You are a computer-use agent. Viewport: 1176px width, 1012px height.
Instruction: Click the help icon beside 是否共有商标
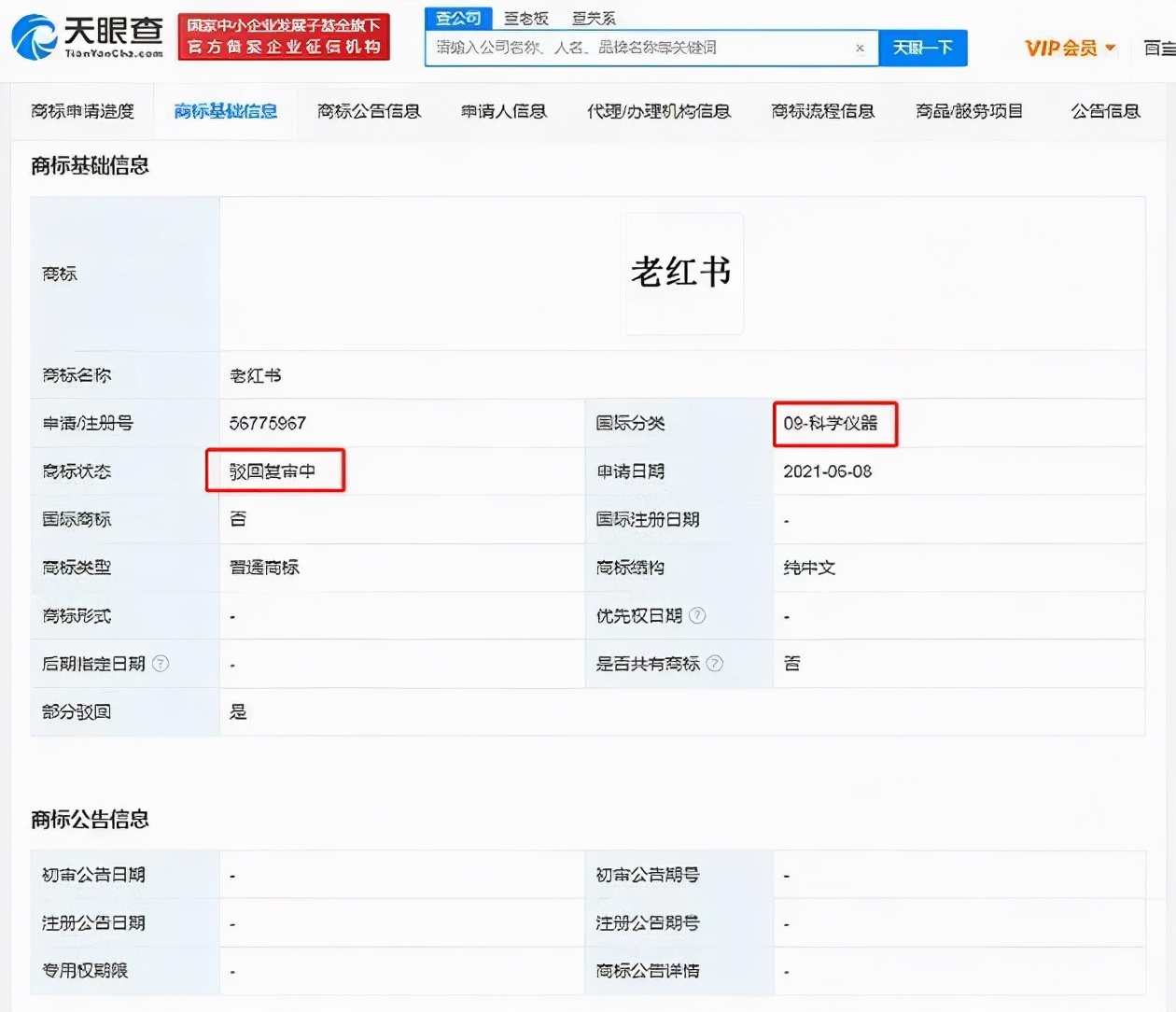[715, 664]
